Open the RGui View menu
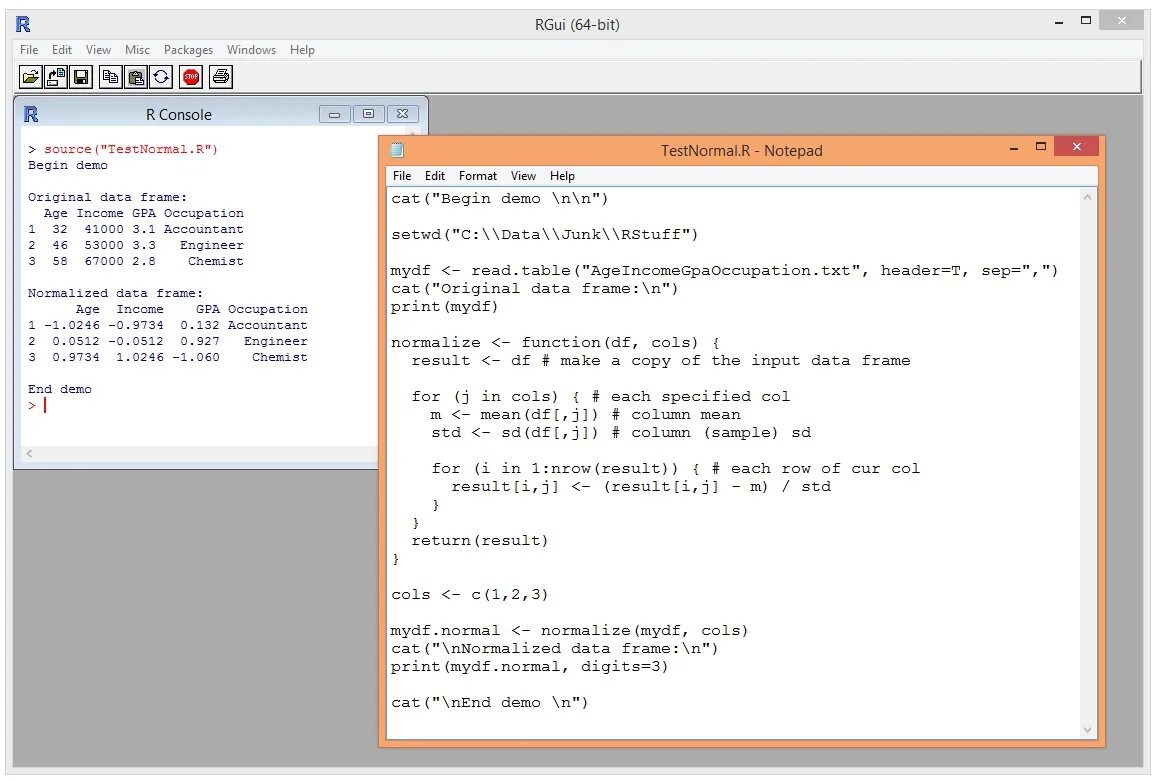Image resolution: width=1156 pixels, height=781 pixels. pos(98,49)
